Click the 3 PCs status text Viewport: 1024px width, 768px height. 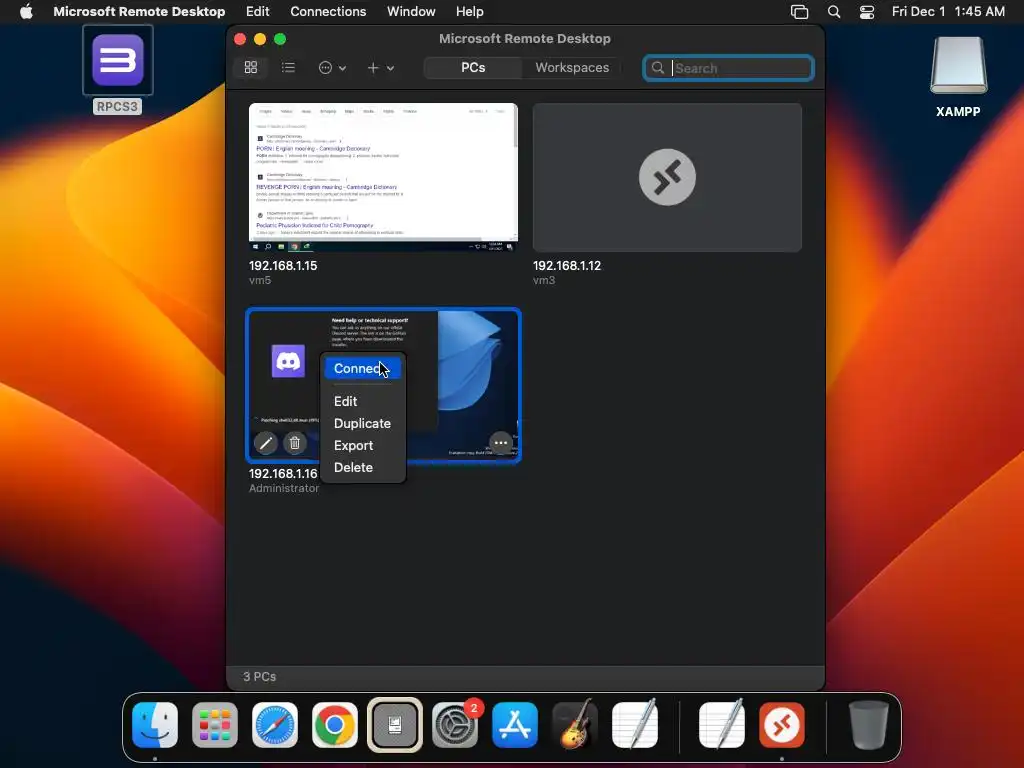point(259,677)
